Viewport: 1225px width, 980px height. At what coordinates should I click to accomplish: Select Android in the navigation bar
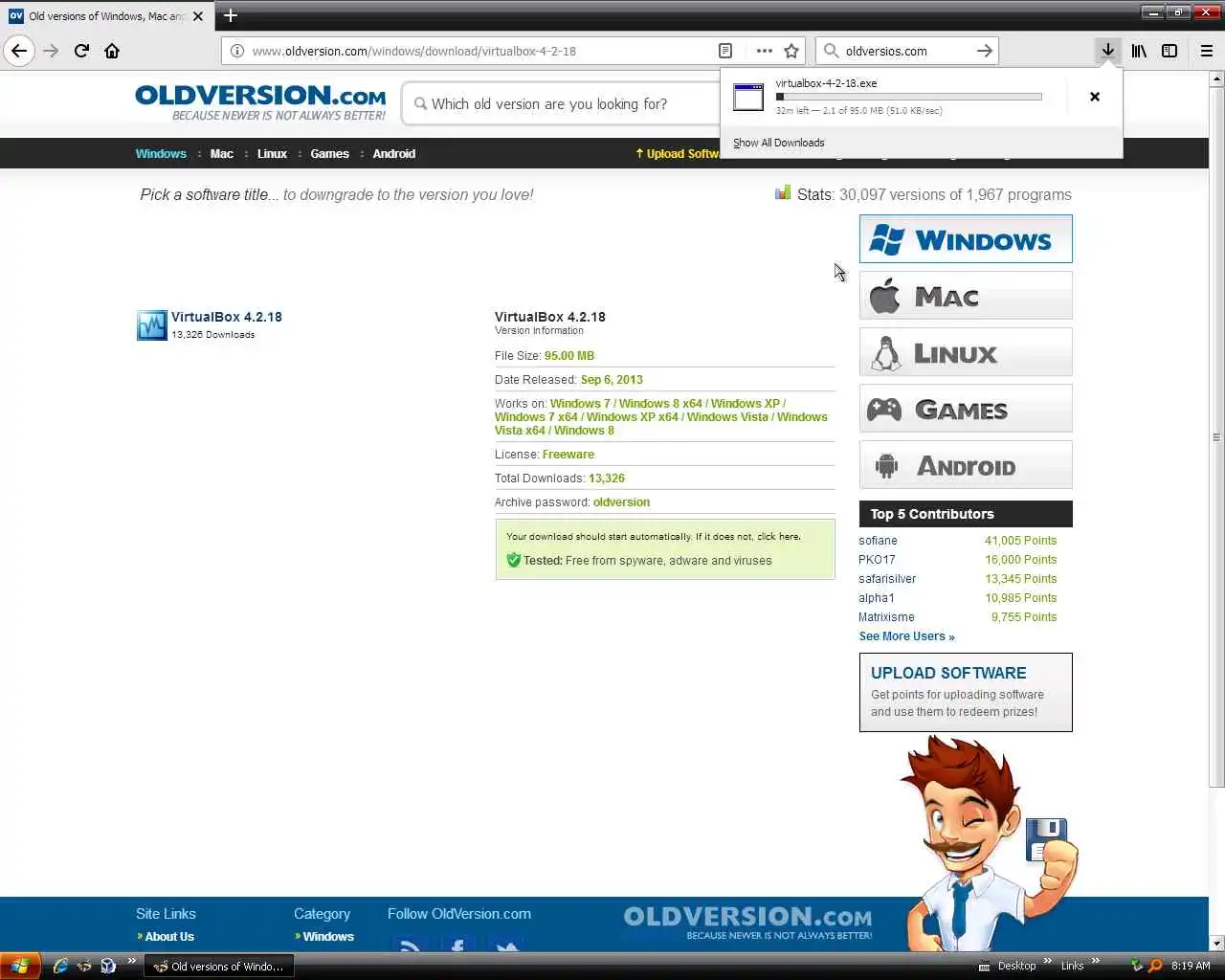point(394,153)
